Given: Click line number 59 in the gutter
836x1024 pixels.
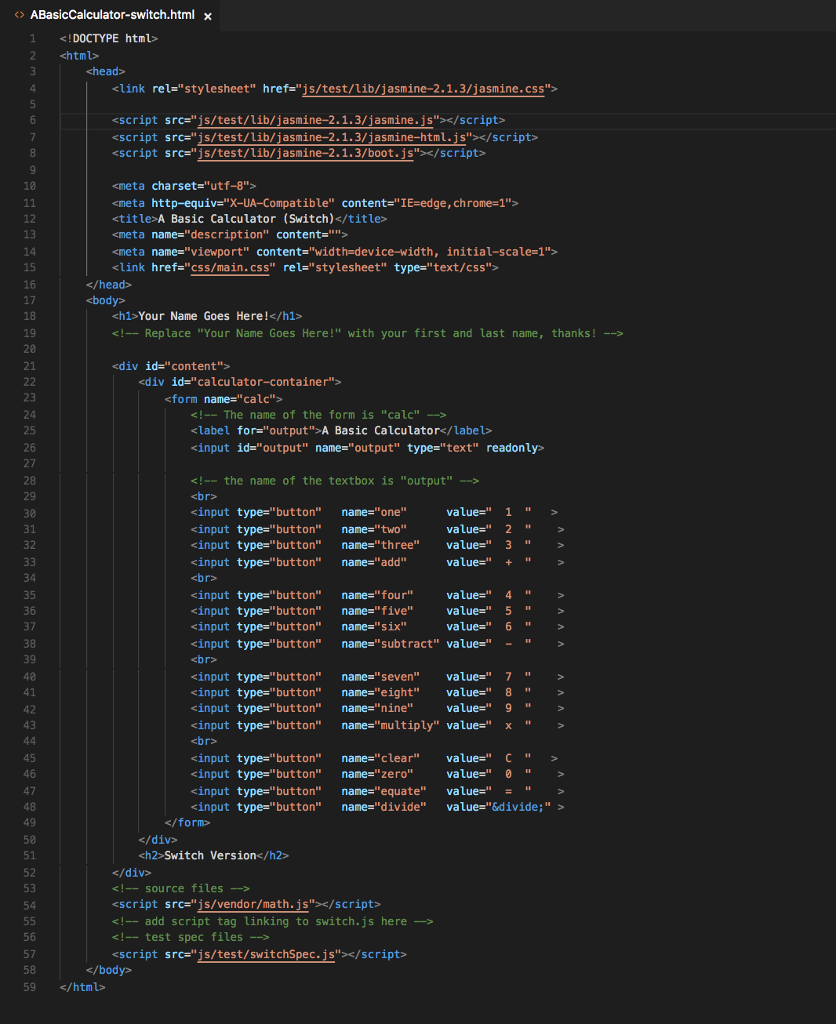Looking at the screenshot, I should [x=29, y=987].
